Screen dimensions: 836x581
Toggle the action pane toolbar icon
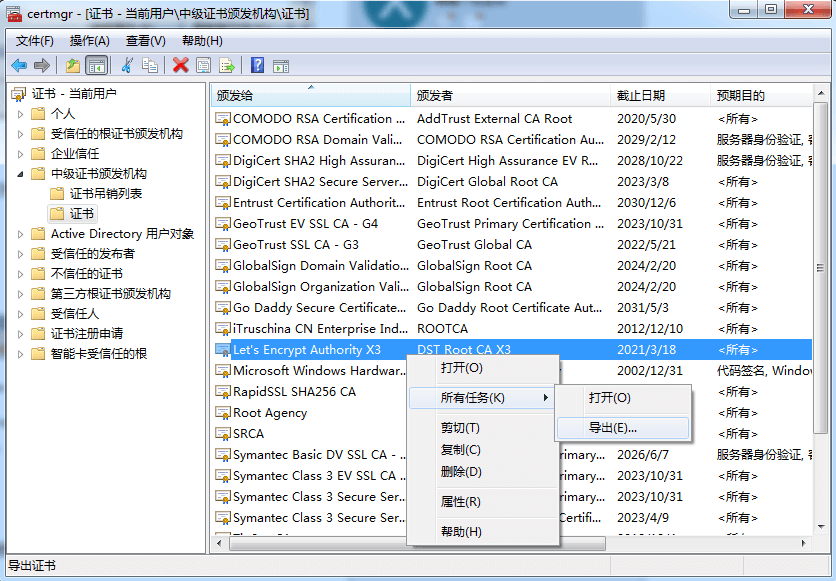tap(281, 66)
